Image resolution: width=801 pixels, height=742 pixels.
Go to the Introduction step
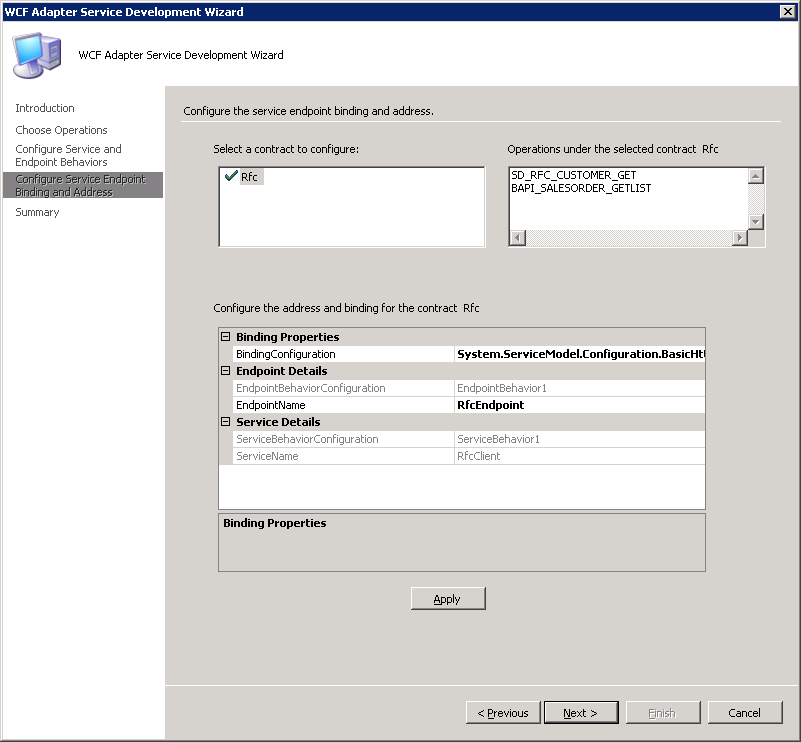click(45, 108)
